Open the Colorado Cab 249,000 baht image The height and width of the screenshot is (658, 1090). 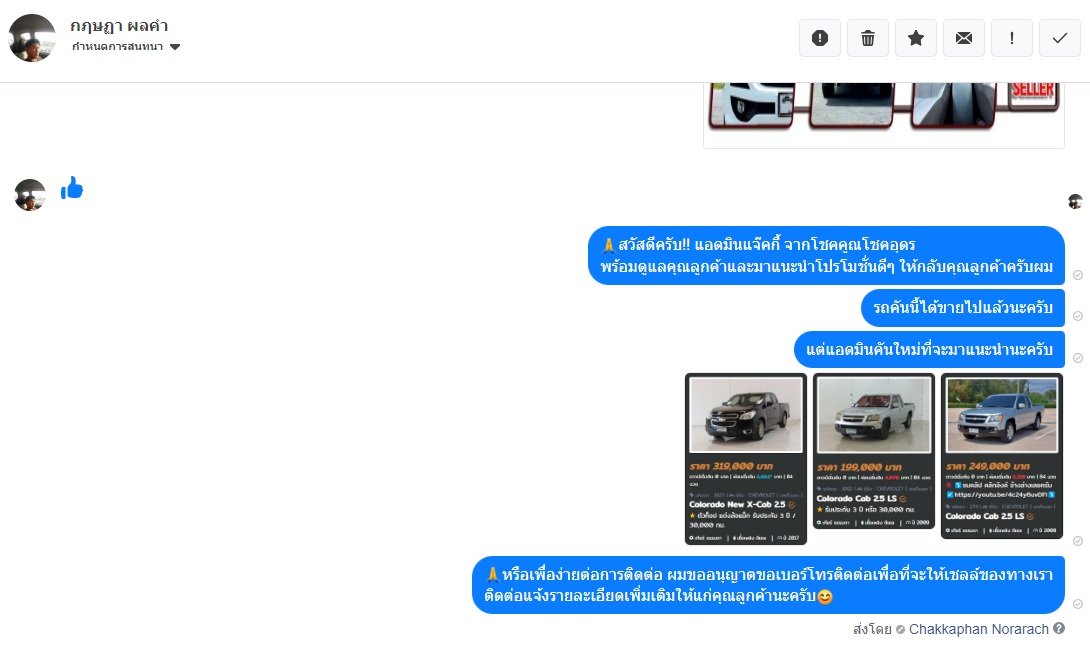pyautogui.click(x=1002, y=456)
